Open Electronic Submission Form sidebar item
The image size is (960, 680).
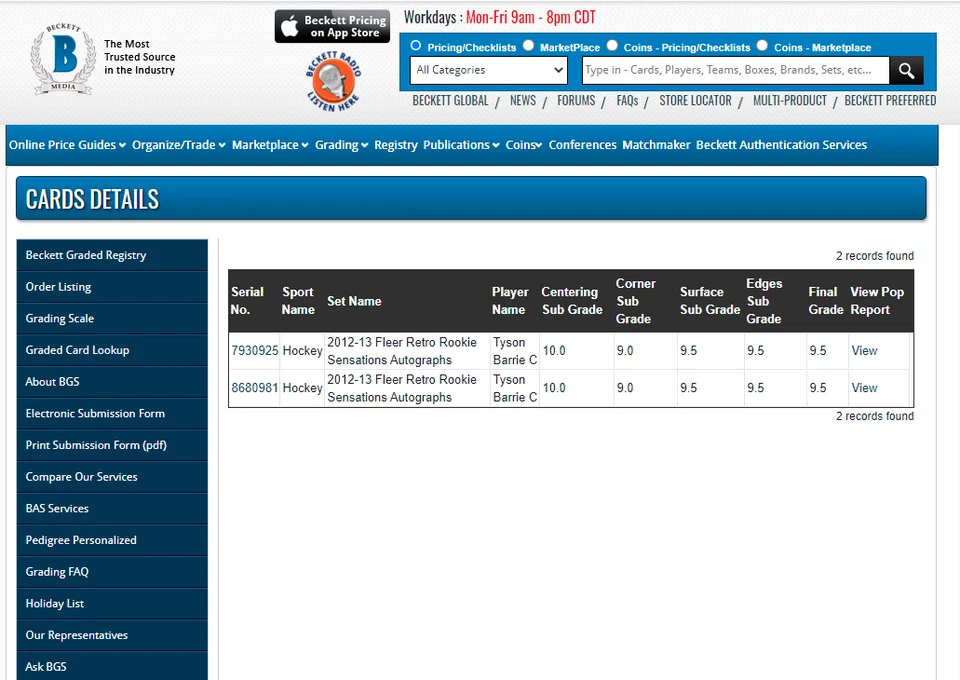click(112, 414)
